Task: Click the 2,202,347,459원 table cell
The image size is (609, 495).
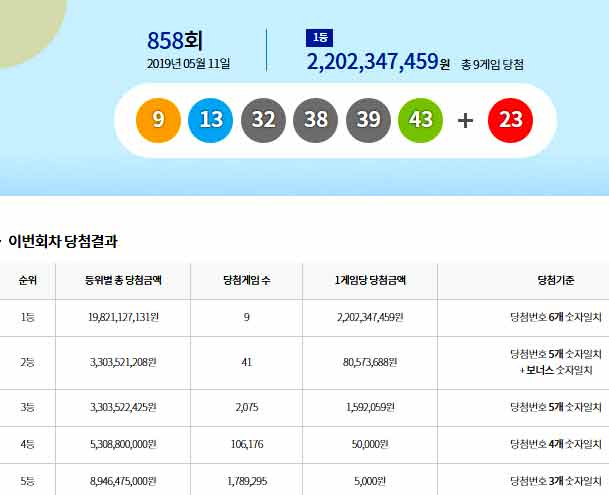Action: [370, 317]
